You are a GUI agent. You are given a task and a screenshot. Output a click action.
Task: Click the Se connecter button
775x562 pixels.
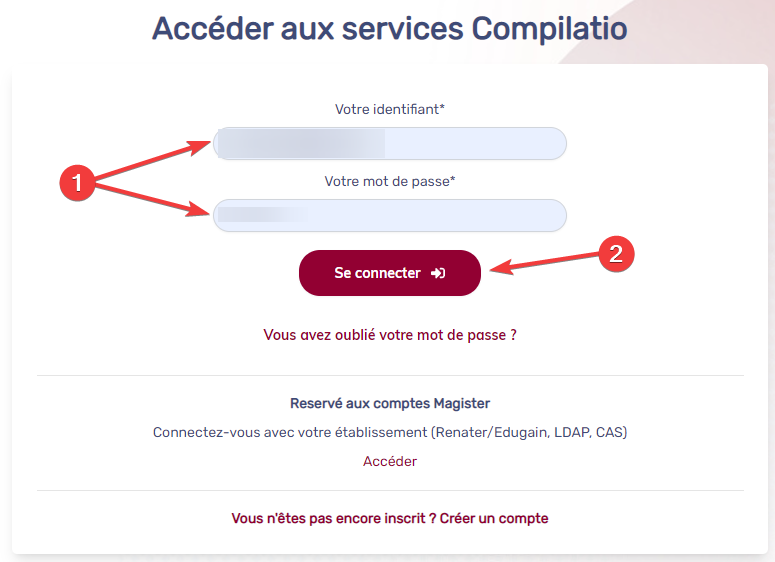point(389,273)
